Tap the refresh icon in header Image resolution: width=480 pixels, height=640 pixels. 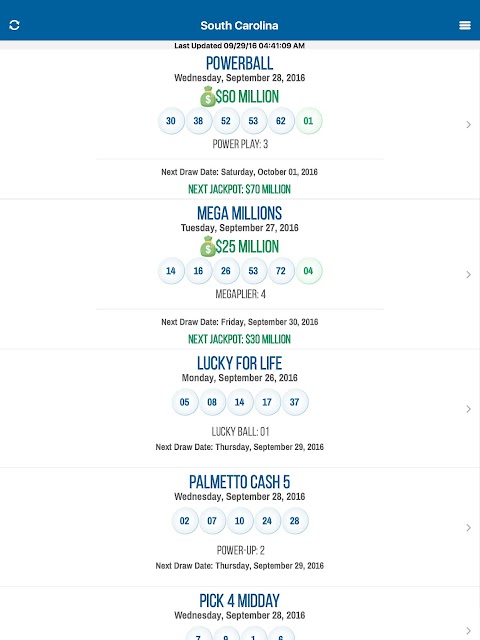(x=14, y=25)
